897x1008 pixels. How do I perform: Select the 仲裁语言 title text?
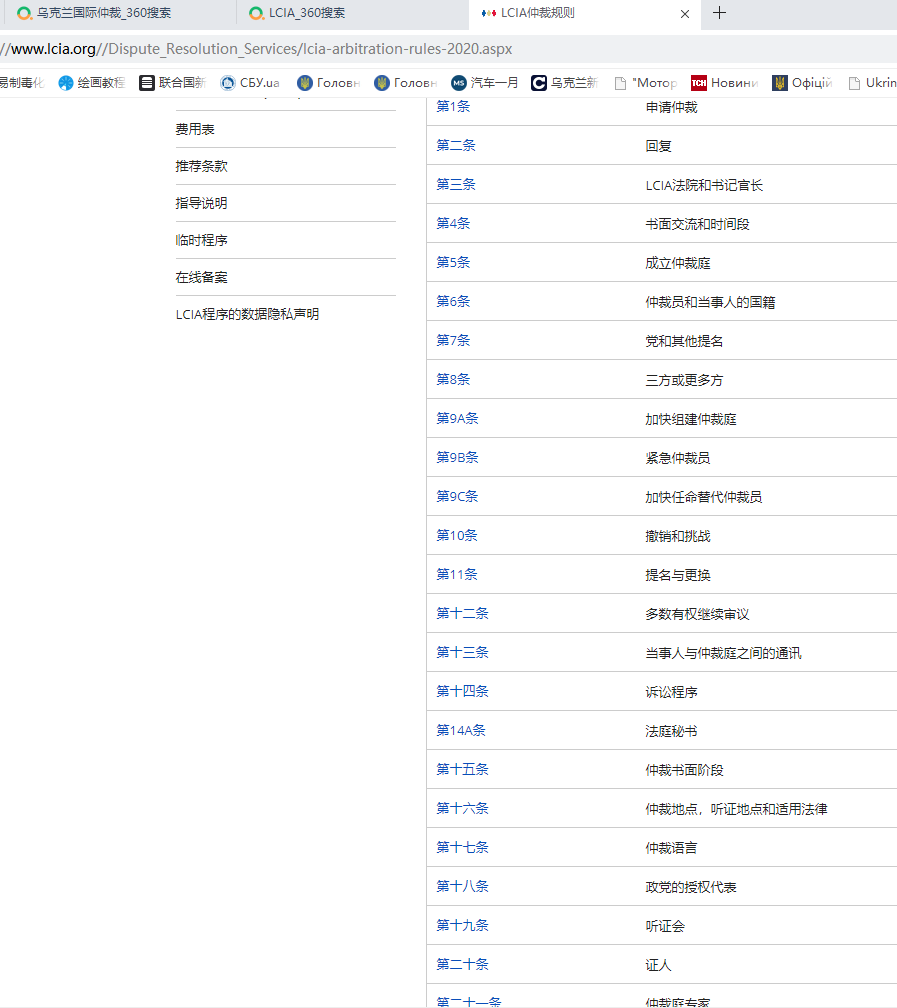pos(671,848)
